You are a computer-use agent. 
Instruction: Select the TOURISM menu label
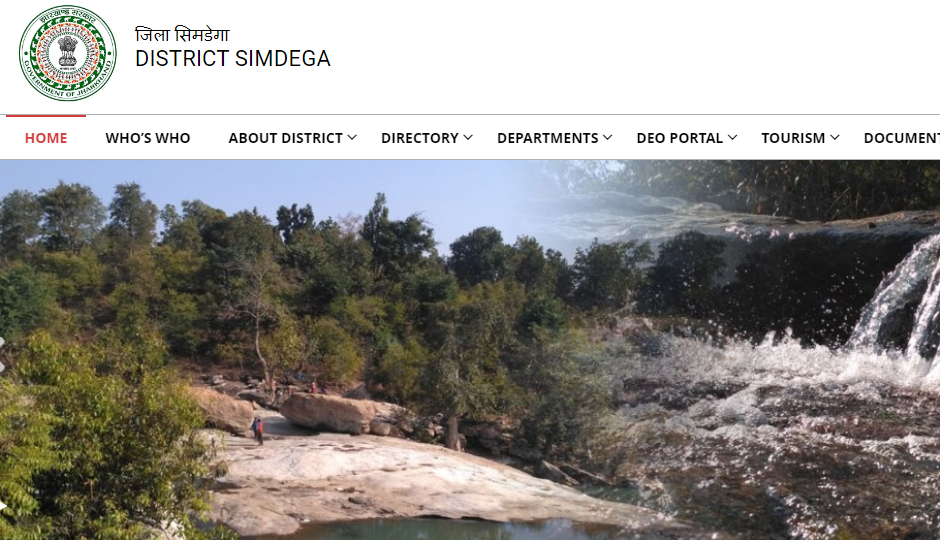tap(793, 138)
